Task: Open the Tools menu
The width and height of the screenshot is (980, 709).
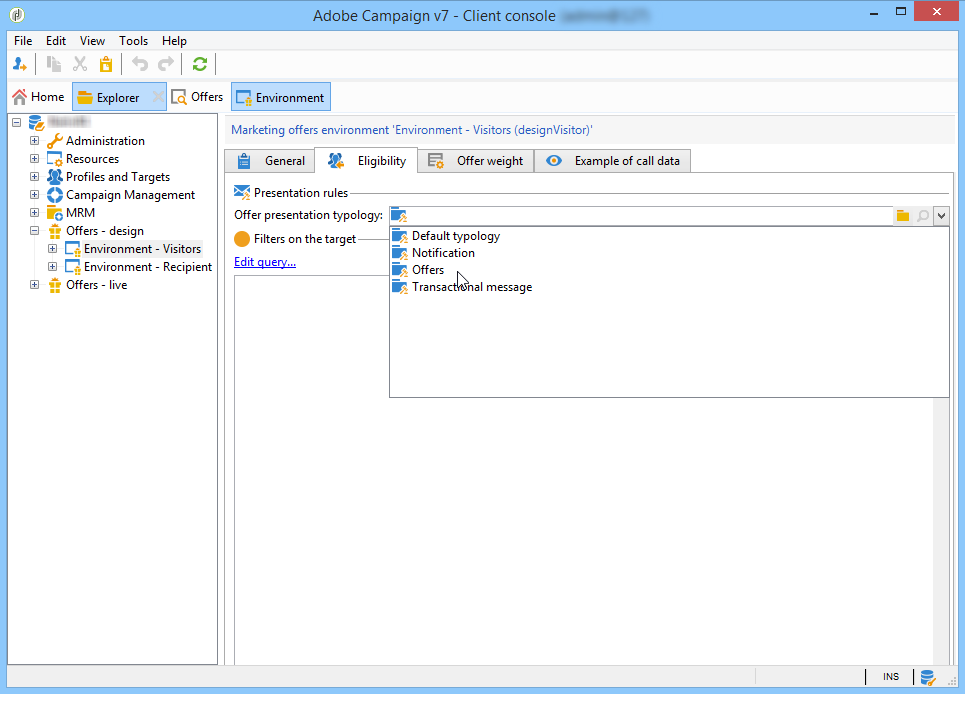Action: (133, 41)
